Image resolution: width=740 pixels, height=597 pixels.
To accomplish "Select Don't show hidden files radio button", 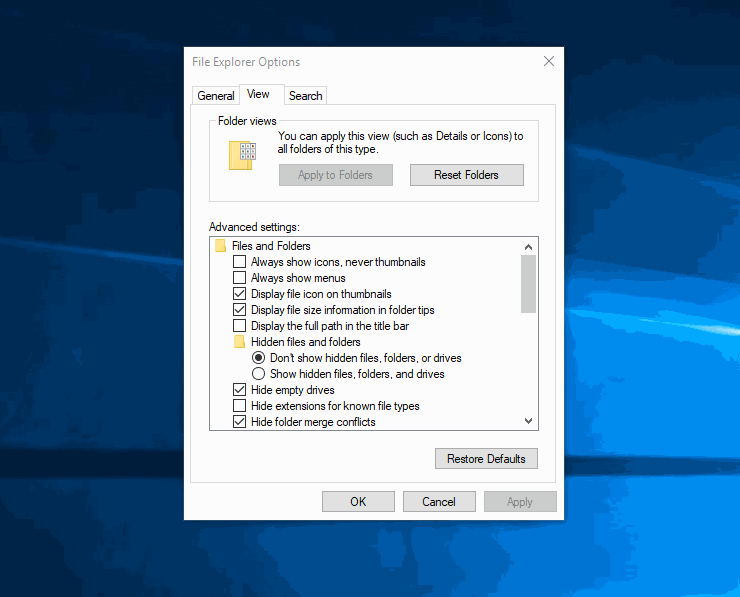I will click(x=258, y=358).
